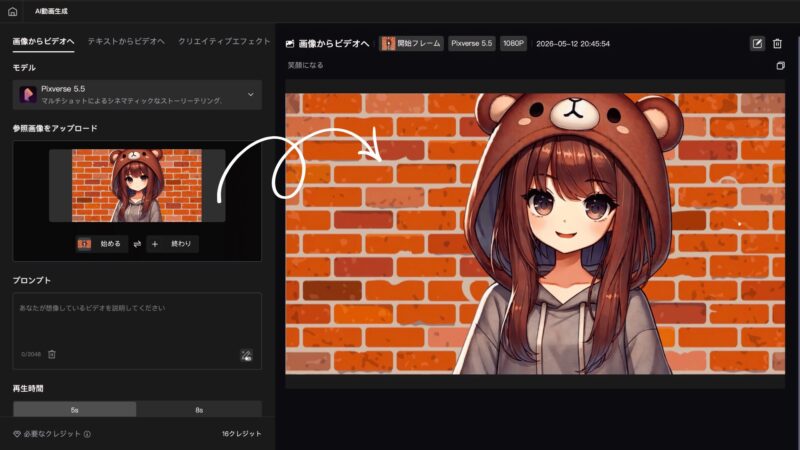Viewport: 800px width, 450px height.
Task: Open the Pixverse 5.5 model dropdown
Action: point(137,94)
